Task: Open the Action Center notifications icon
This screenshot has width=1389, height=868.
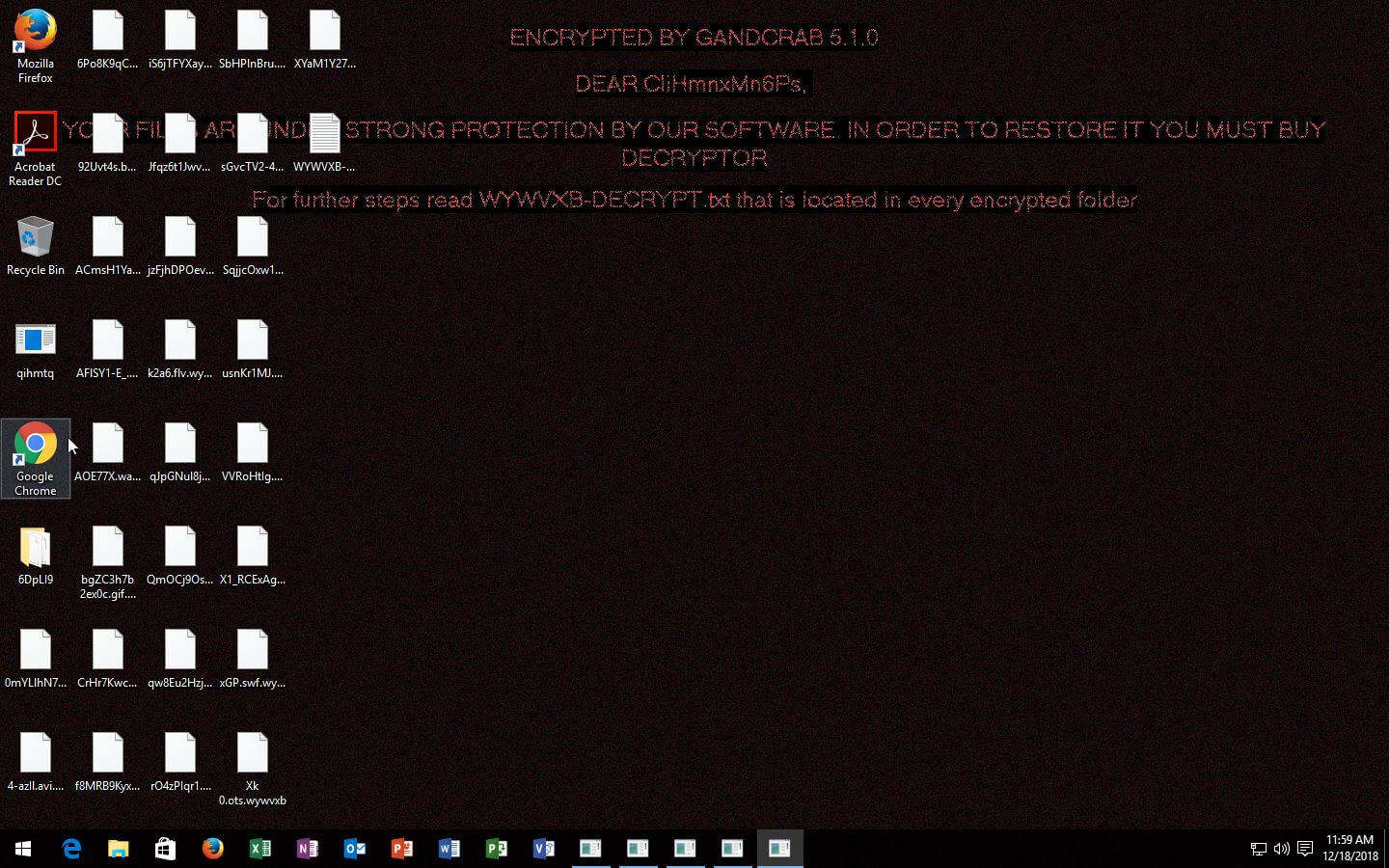Action: point(1305,849)
